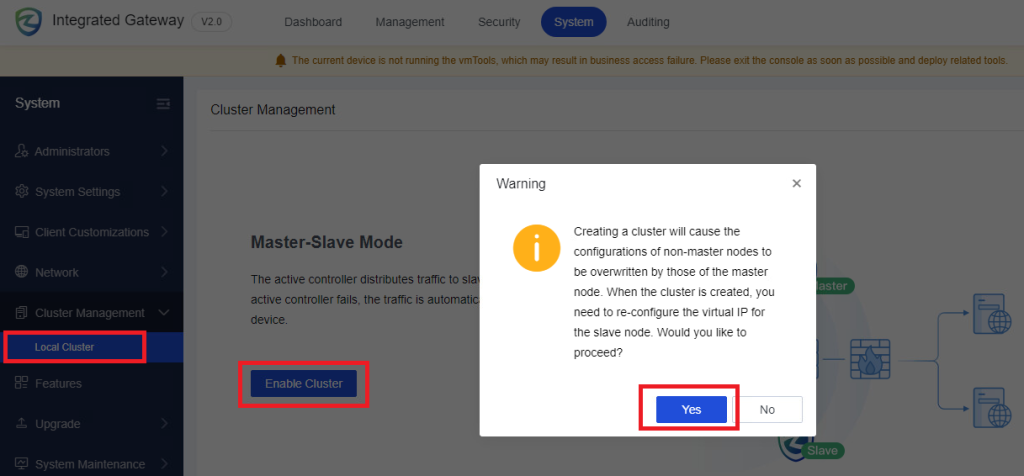Collapse the Cluster Management section
Viewport: 1024px width, 476px height.
[x=164, y=313]
